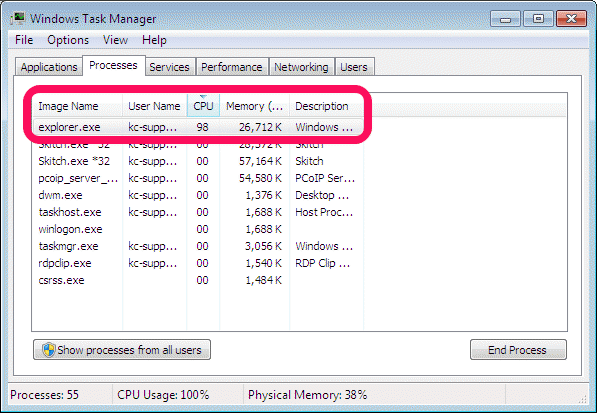
Task: Click the shield icon on Show processes button
Action: (49, 350)
